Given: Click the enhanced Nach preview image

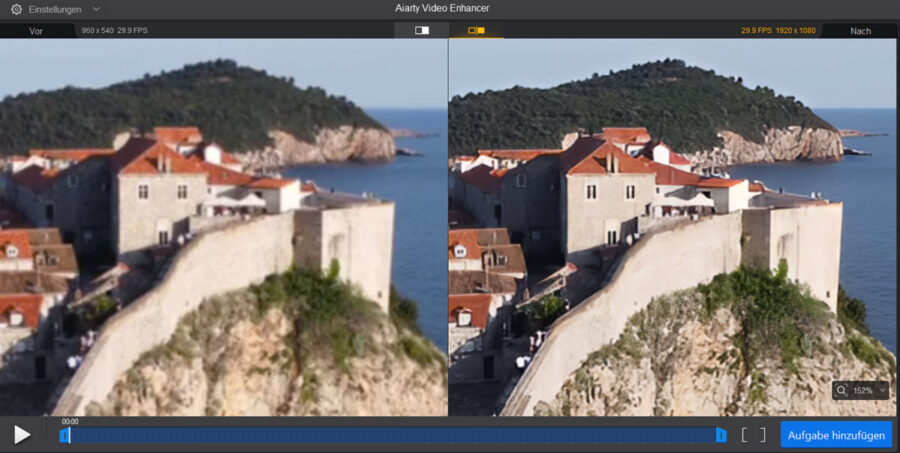Looking at the screenshot, I should click(x=674, y=227).
